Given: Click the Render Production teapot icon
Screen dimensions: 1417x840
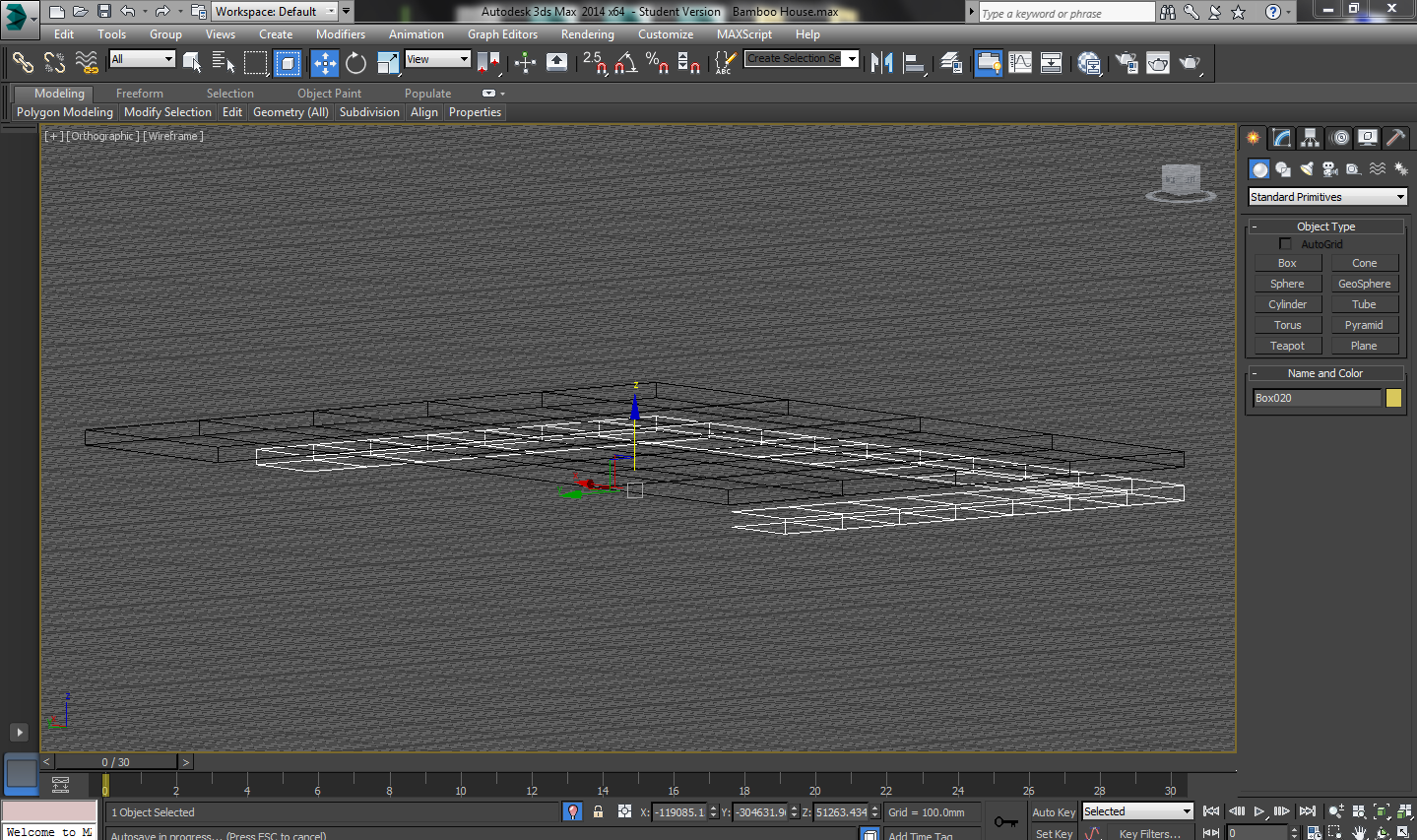Looking at the screenshot, I should click(1191, 63).
